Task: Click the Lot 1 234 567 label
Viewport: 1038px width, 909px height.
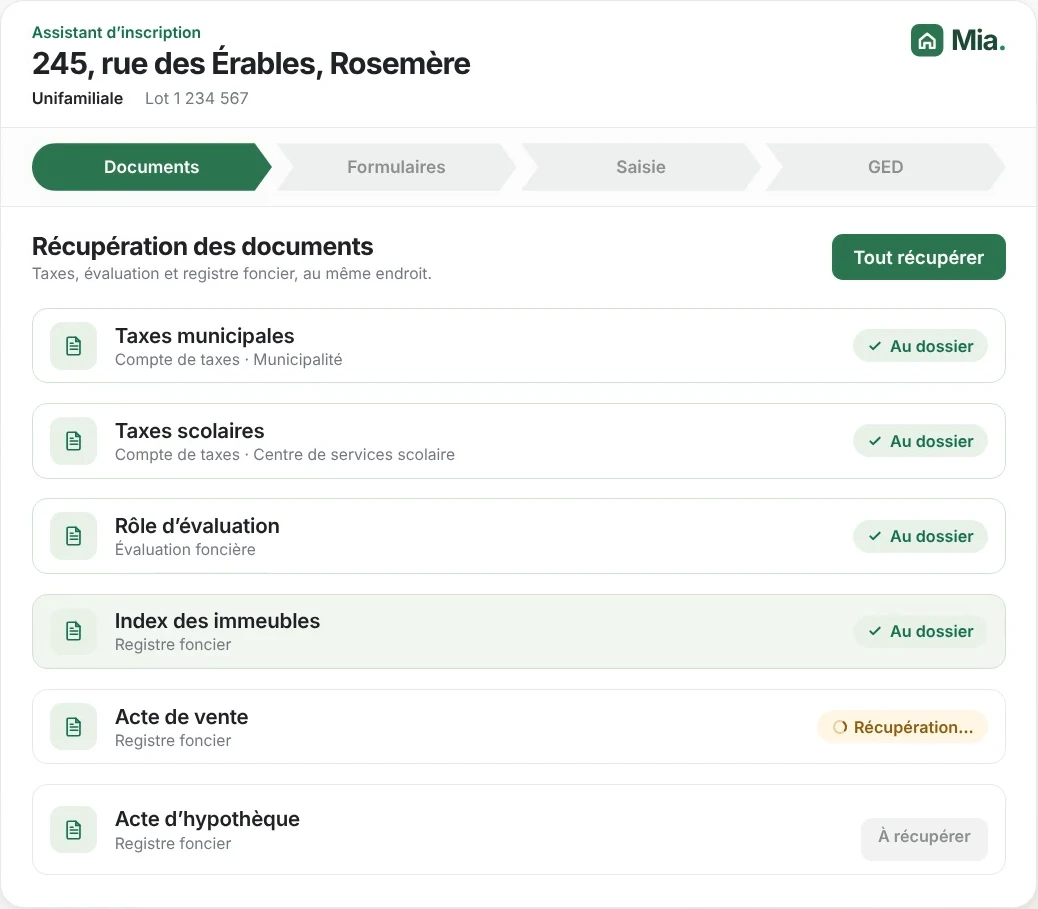Action: tap(197, 99)
